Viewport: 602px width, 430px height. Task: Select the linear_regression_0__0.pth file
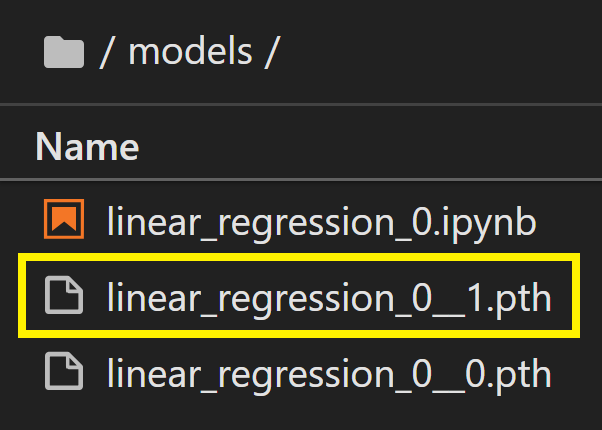coord(329,374)
